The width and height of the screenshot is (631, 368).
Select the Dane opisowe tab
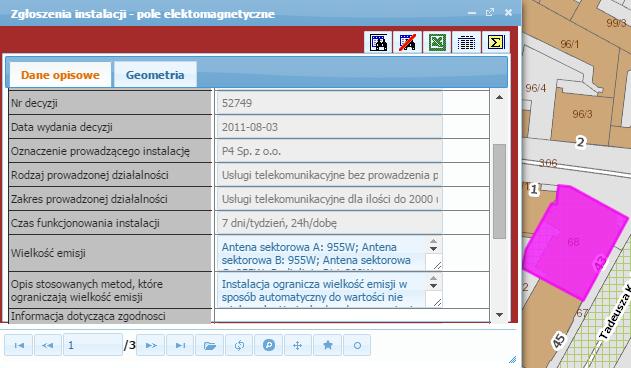(60, 75)
